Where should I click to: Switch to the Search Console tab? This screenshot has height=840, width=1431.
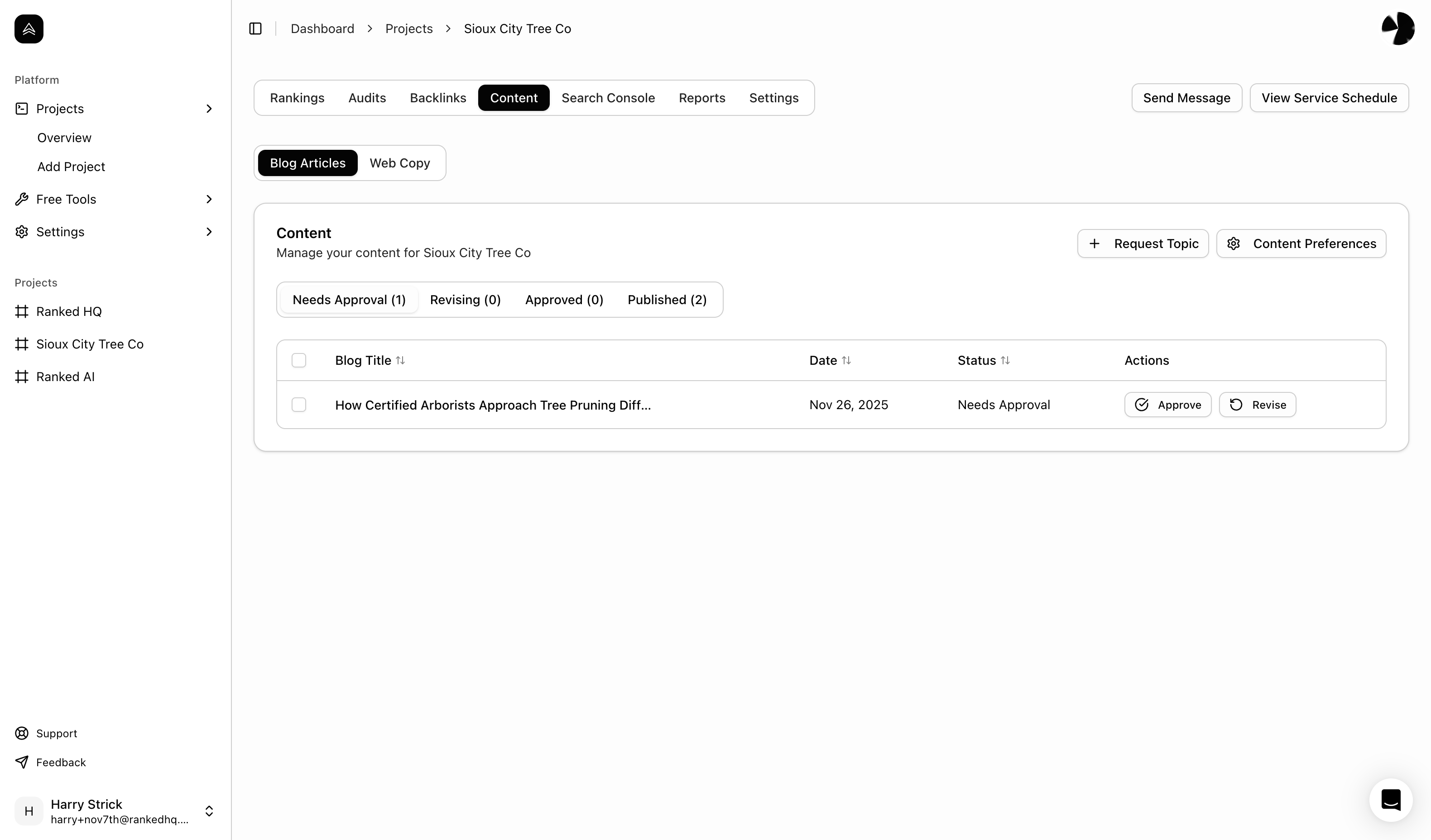click(608, 98)
